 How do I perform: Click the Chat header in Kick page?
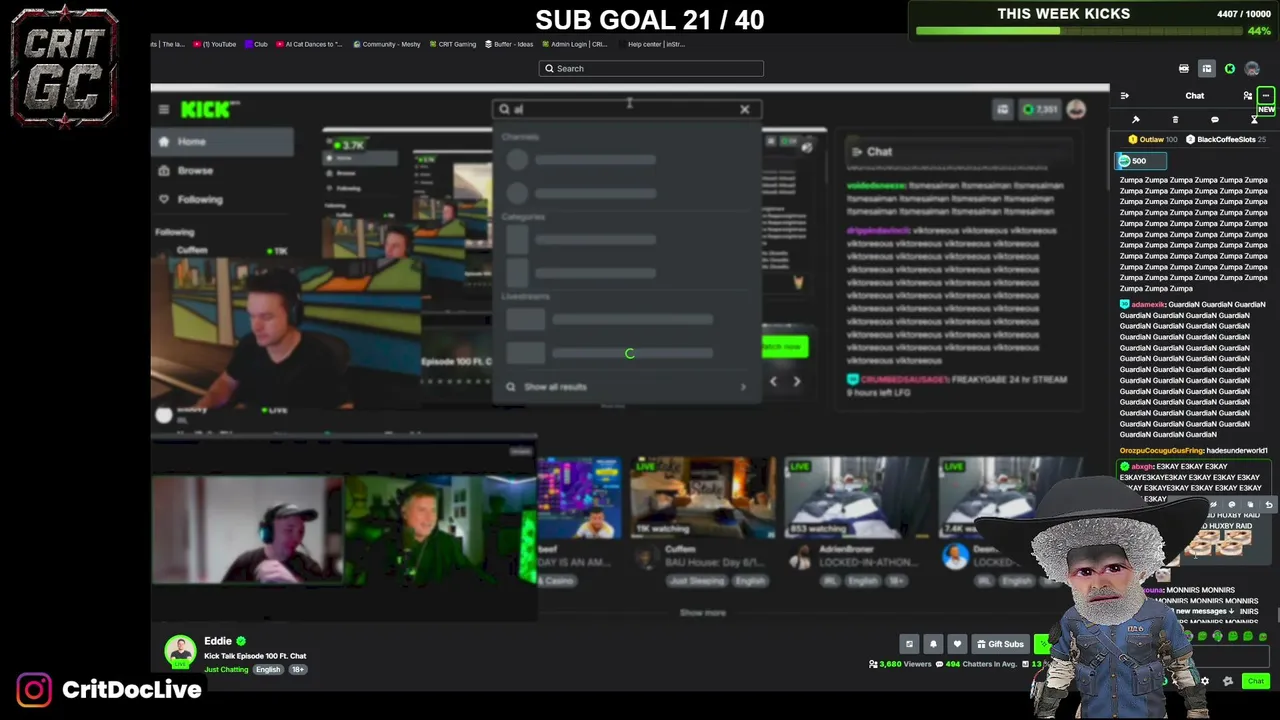coord(871,152)
